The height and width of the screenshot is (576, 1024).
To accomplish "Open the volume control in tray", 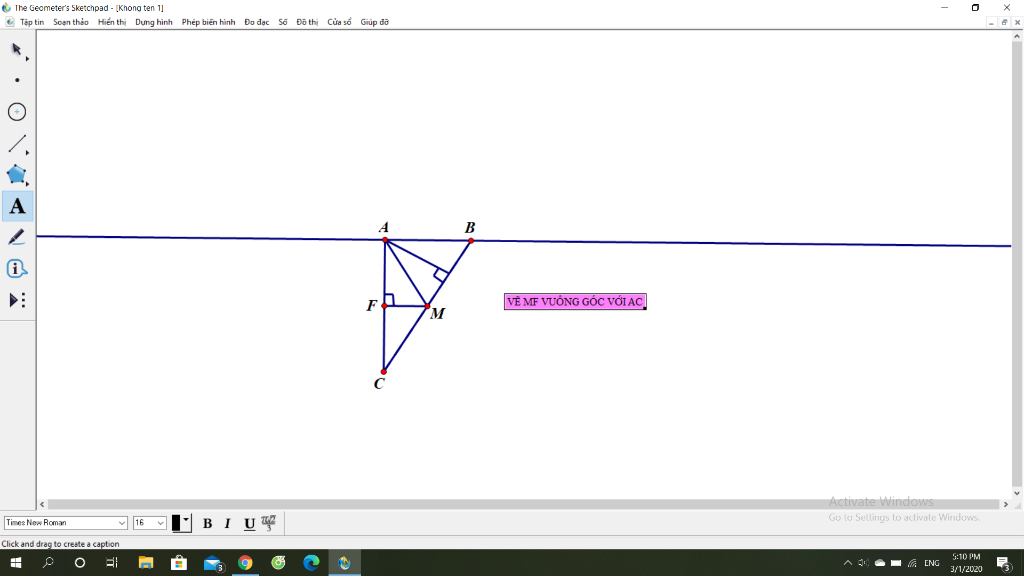I will (863, 563).
